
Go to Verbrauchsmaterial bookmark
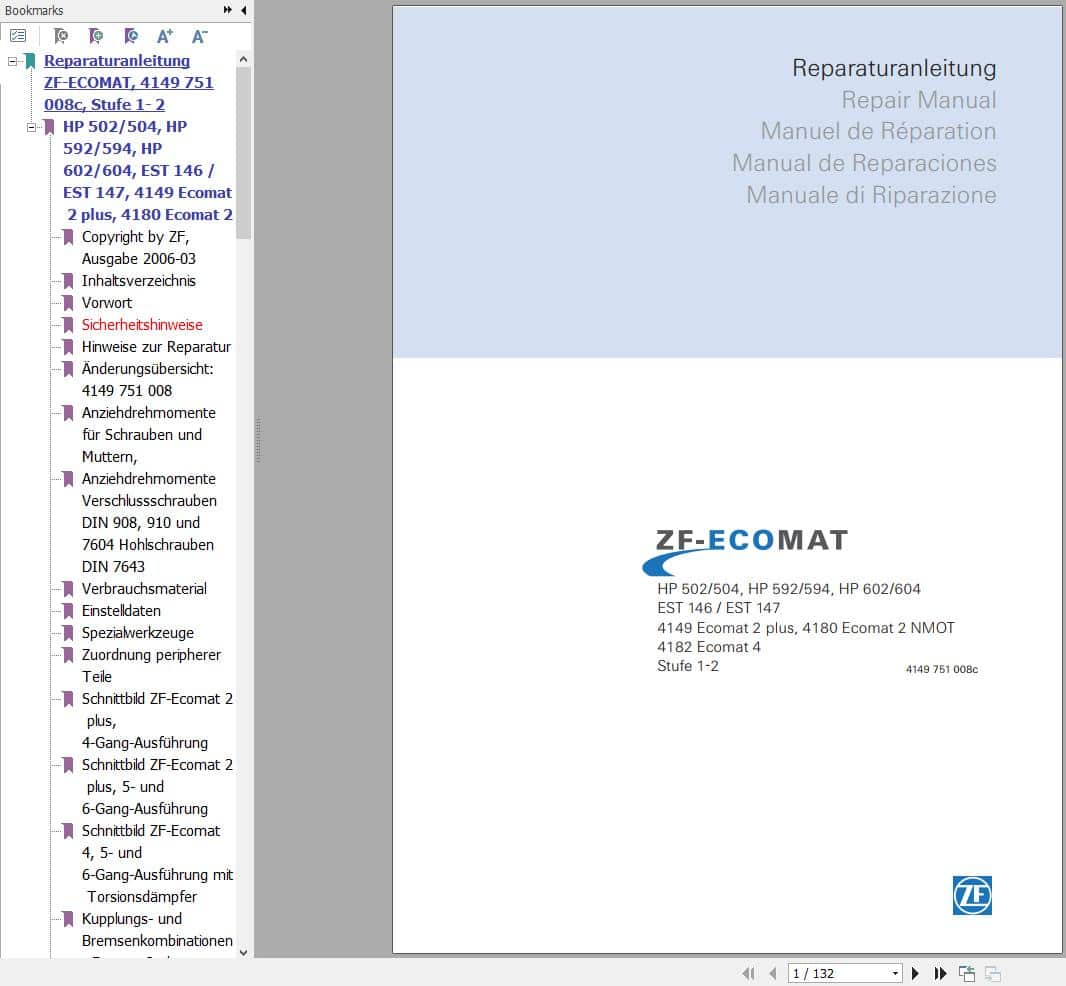pos(144,589)
